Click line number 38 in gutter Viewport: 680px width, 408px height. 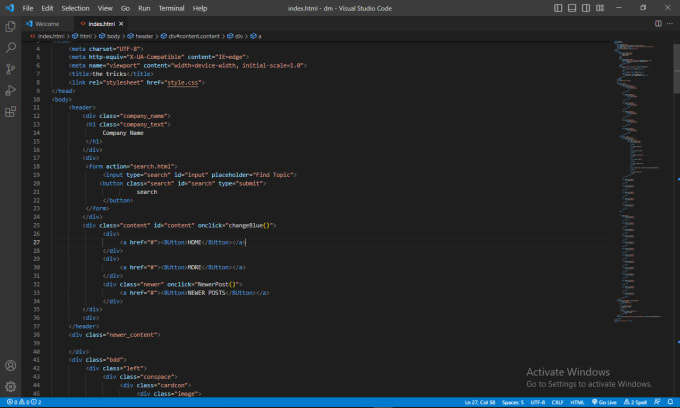pos(36,335)
